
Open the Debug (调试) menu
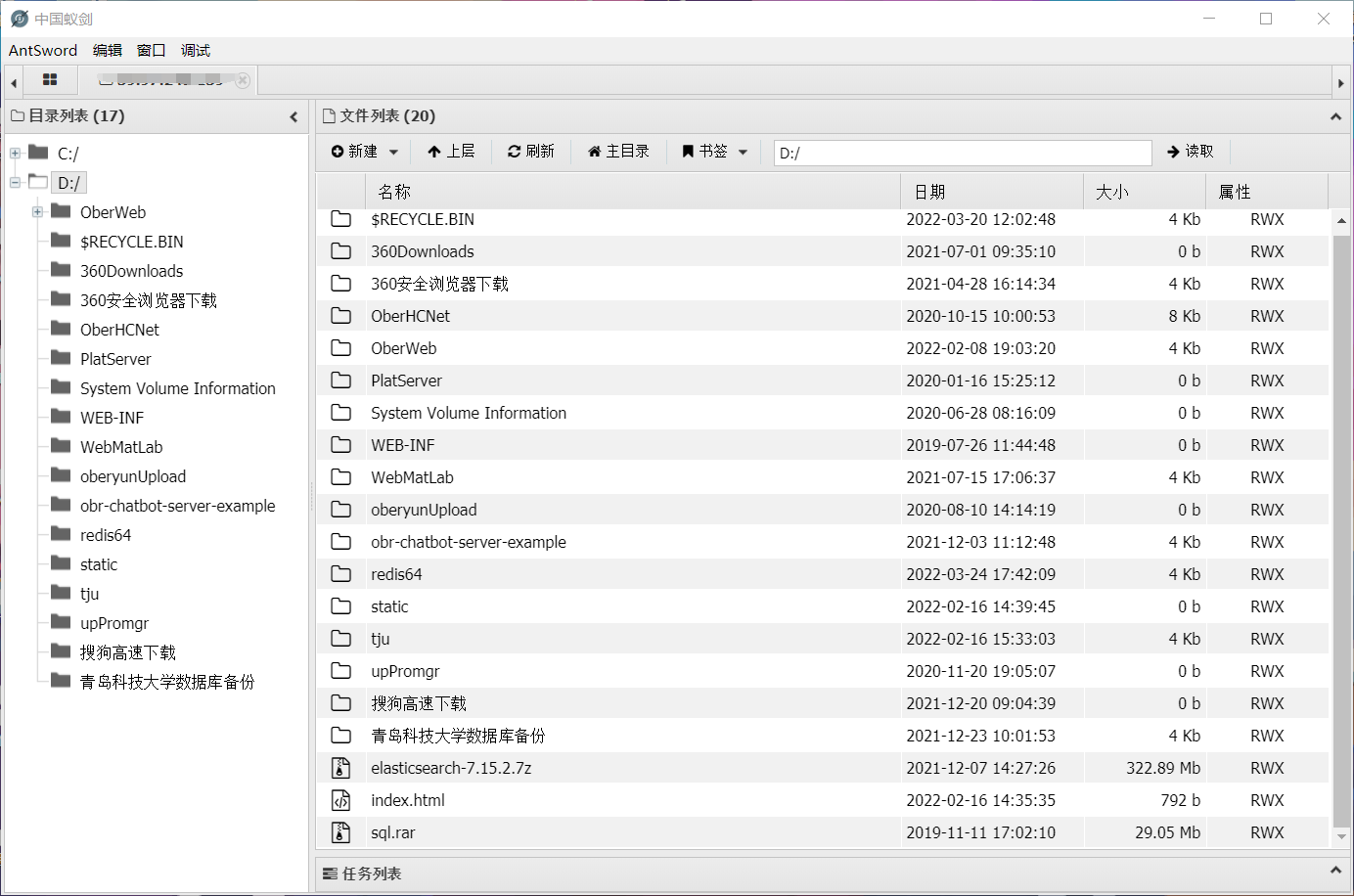pyautogui.click(x=196, y=51)
